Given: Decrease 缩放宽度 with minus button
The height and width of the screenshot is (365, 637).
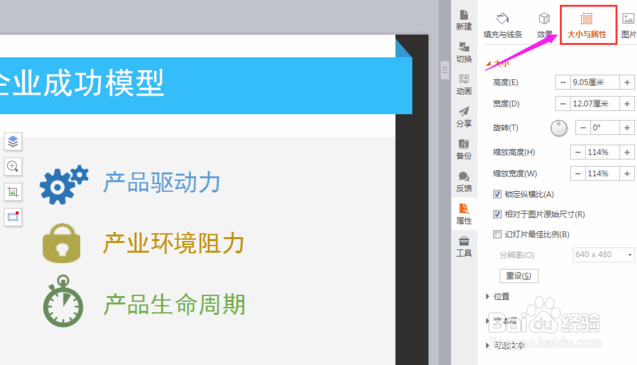Looking at the screenshot, I should coord(578,174).
